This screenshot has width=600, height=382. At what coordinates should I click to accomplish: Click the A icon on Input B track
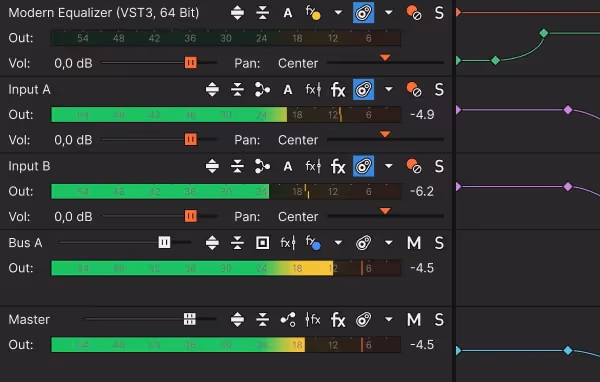[288, 167]
